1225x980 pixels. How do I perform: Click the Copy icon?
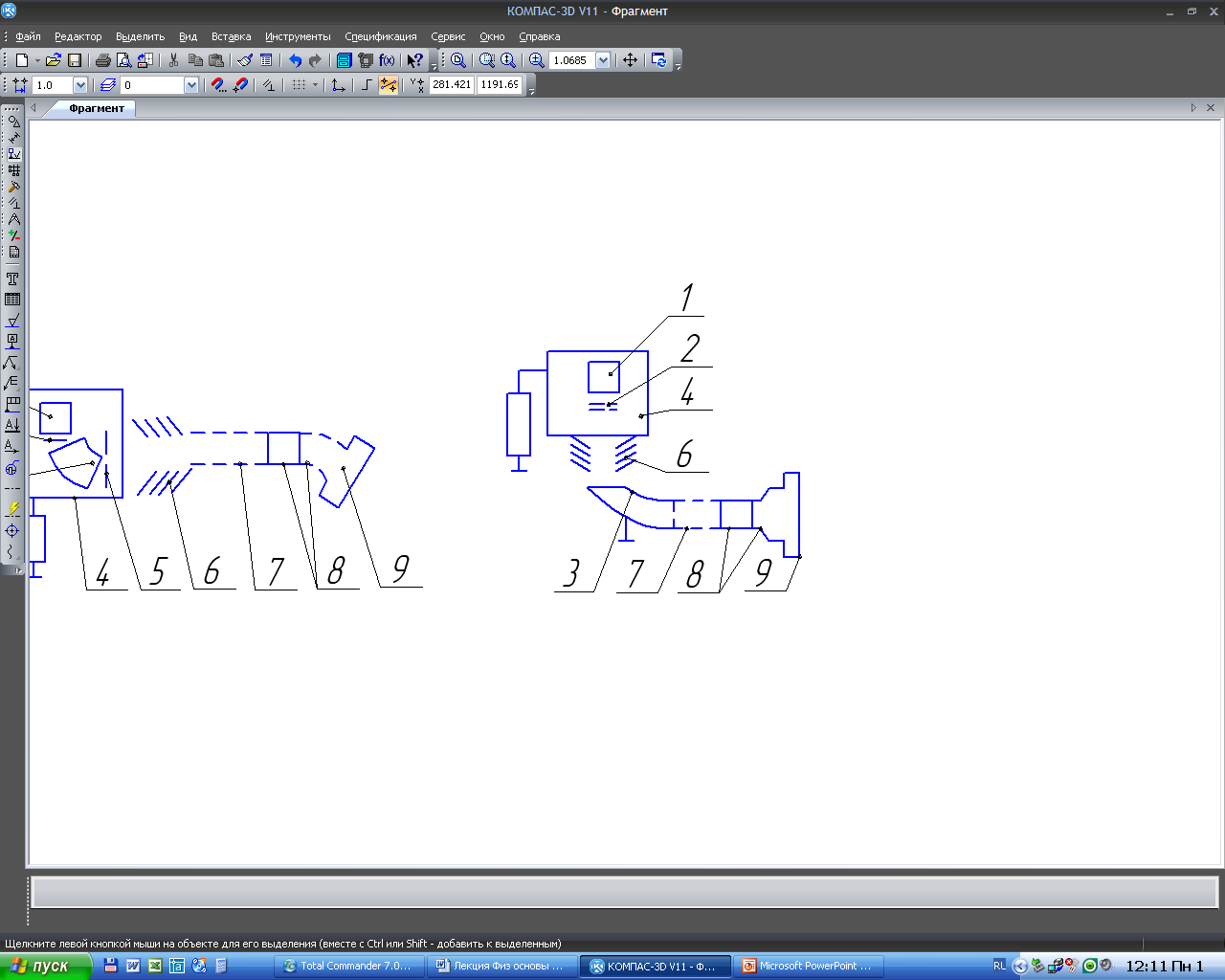tap(195, 60)
